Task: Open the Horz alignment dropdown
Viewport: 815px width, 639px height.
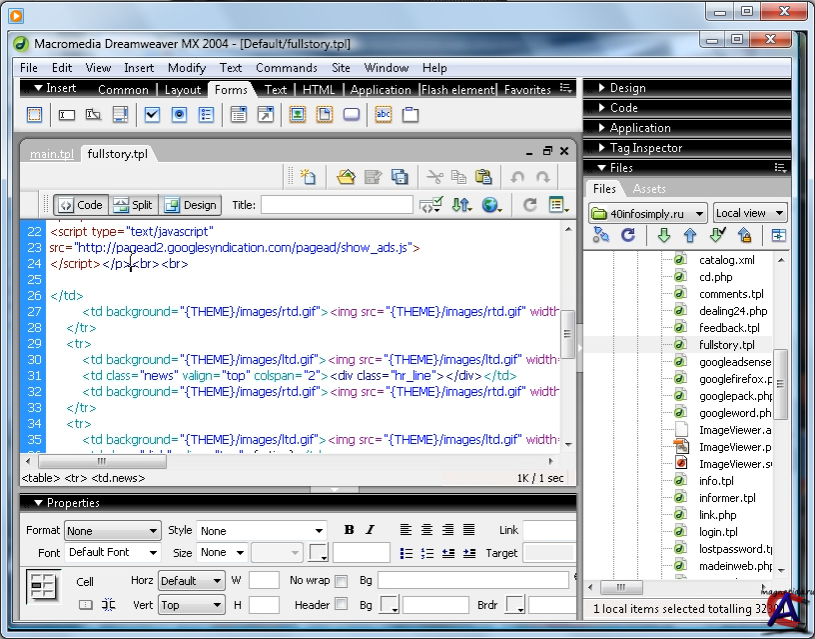Action: pos(191,581)
